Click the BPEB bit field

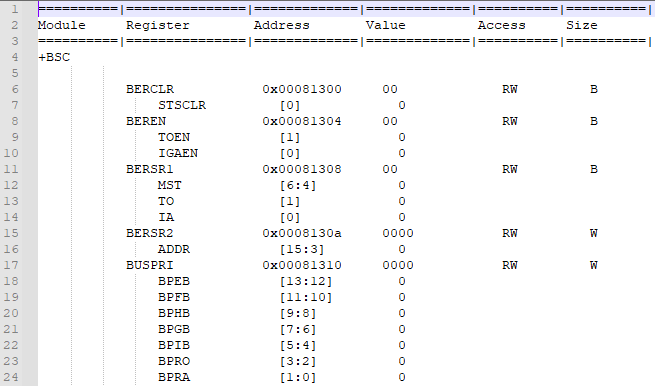(x=174, y=281)
